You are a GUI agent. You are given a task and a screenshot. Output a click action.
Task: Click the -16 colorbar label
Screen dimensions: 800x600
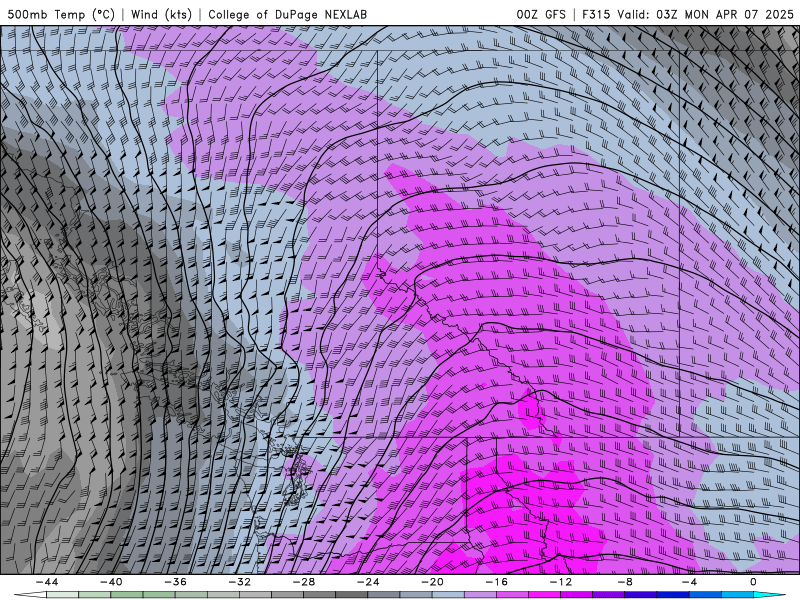coord(497,582)
